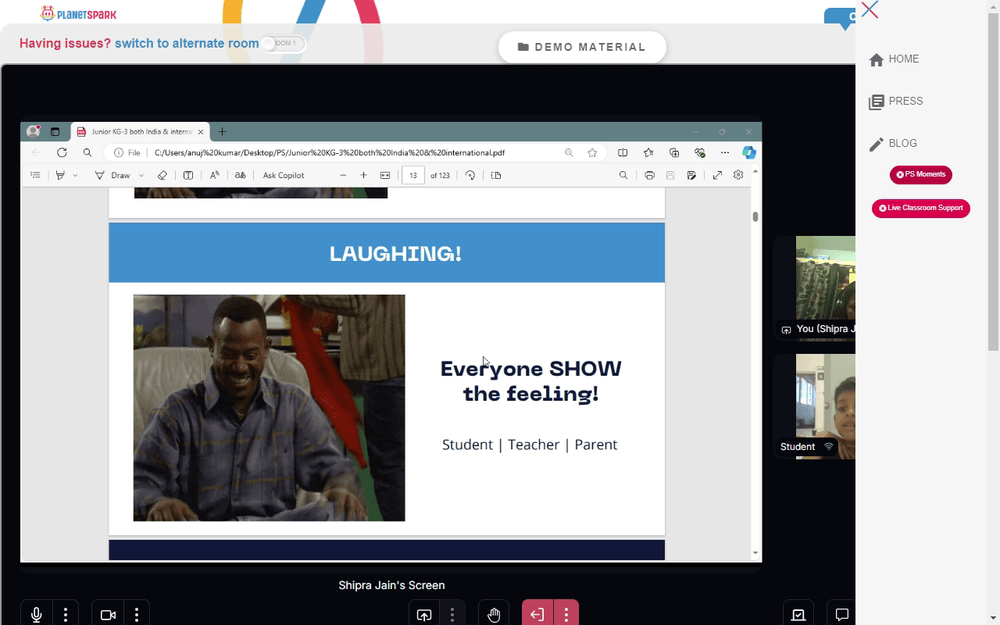Select PRESS in the side menu
This screenshot has height=625, width=1000.
pos(896,101)
